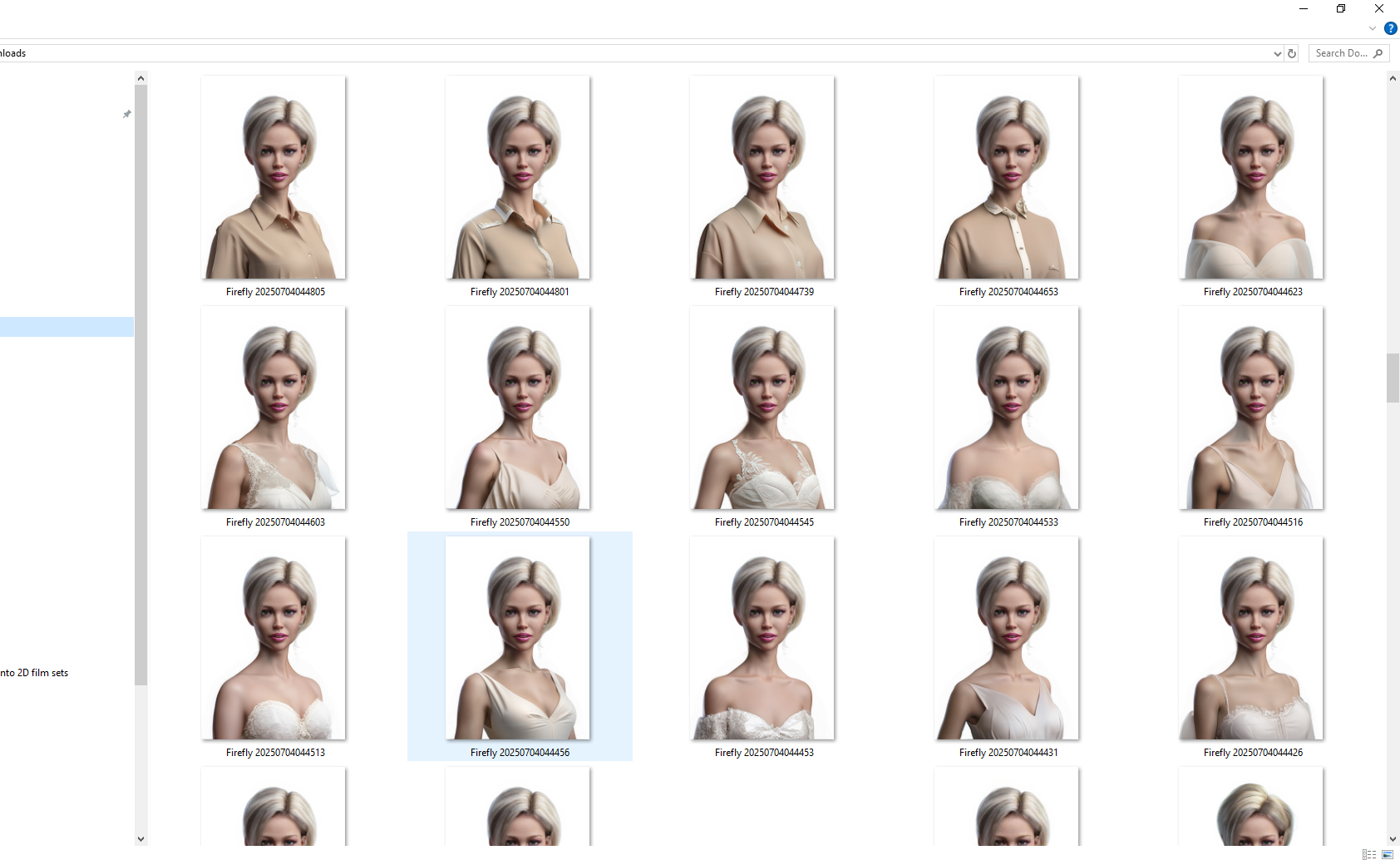
Task: Click file name text Firefly 20250704044426
Action: click(1253, 753)
